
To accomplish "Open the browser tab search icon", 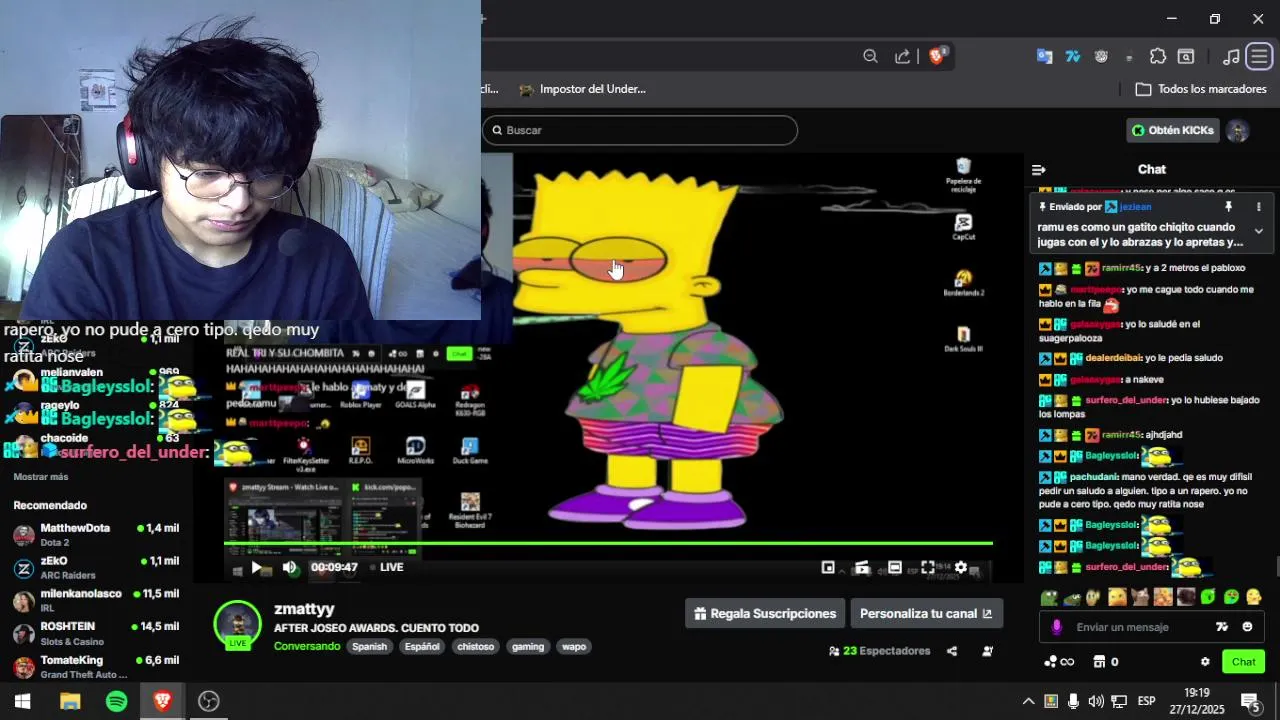I will [x=1186, y=57].
